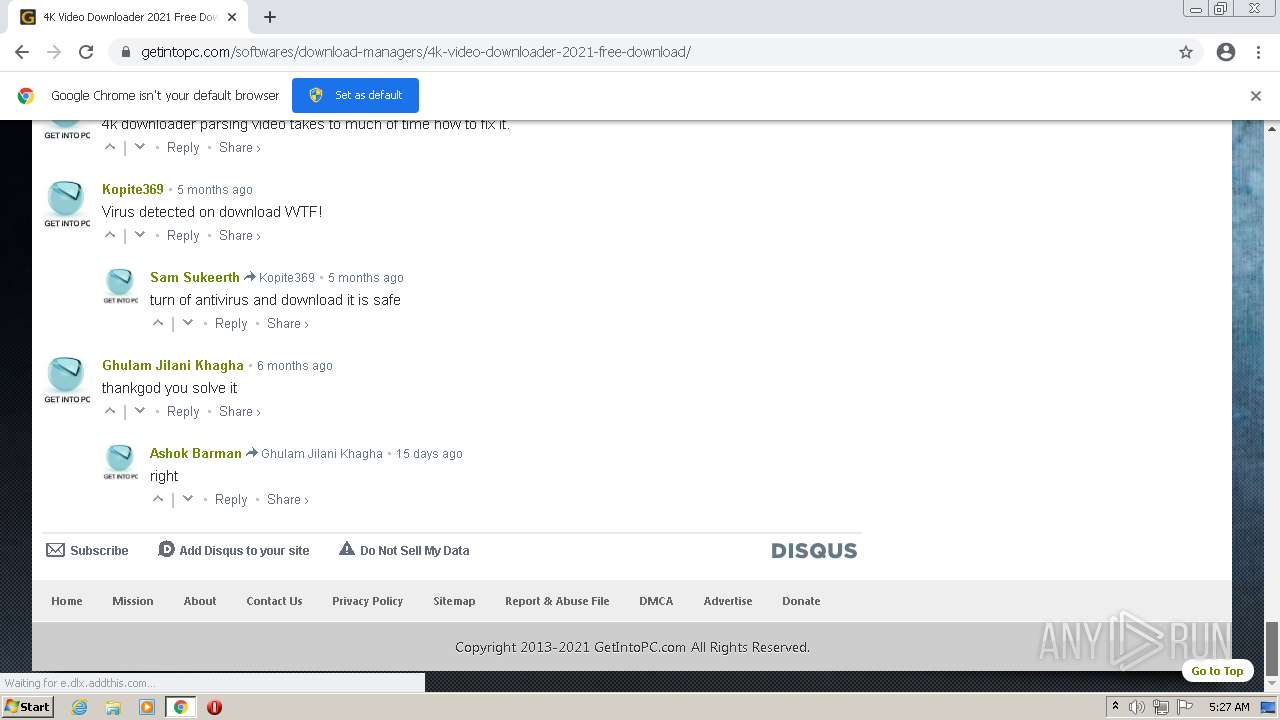The width and height of the screenshot is (1280, 720).
Task: Reply to Sam Sukeerth's comment
Action: click(231, 324)
